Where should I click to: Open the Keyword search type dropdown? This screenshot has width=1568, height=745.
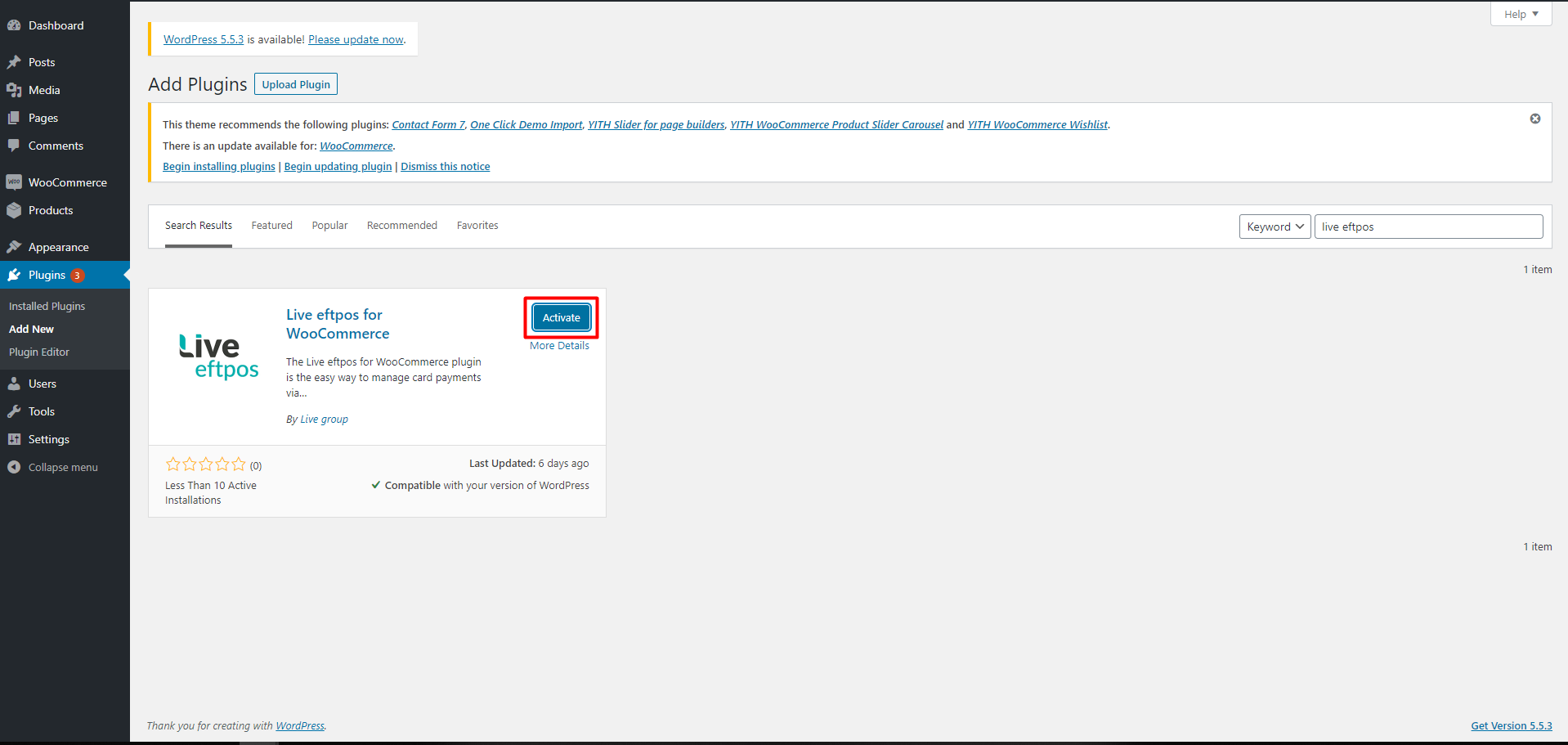coord(1275,227)
